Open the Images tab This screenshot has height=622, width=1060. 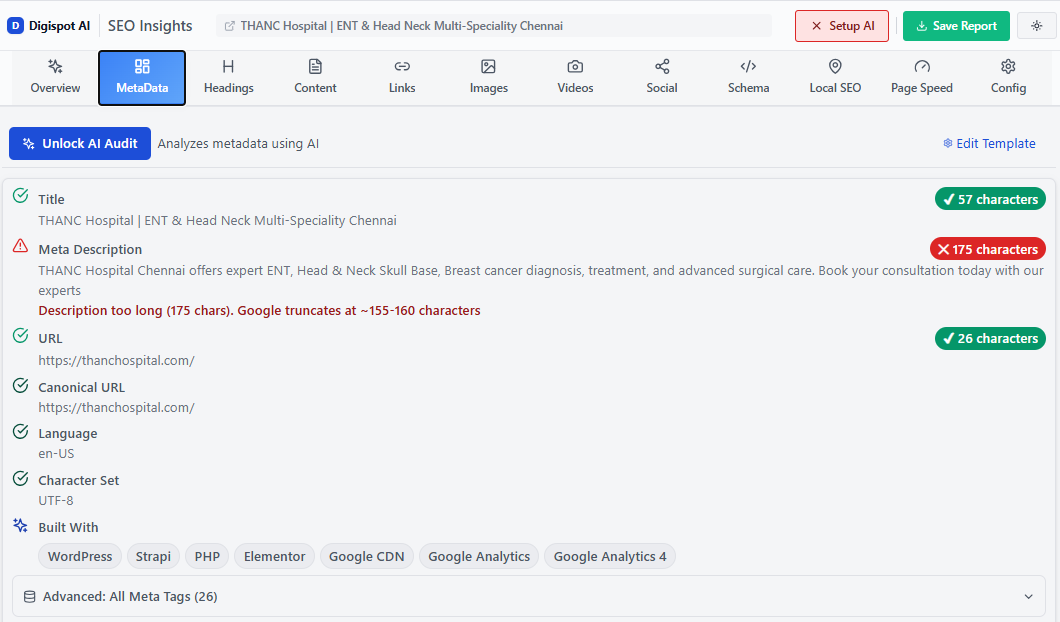[489, 78]
